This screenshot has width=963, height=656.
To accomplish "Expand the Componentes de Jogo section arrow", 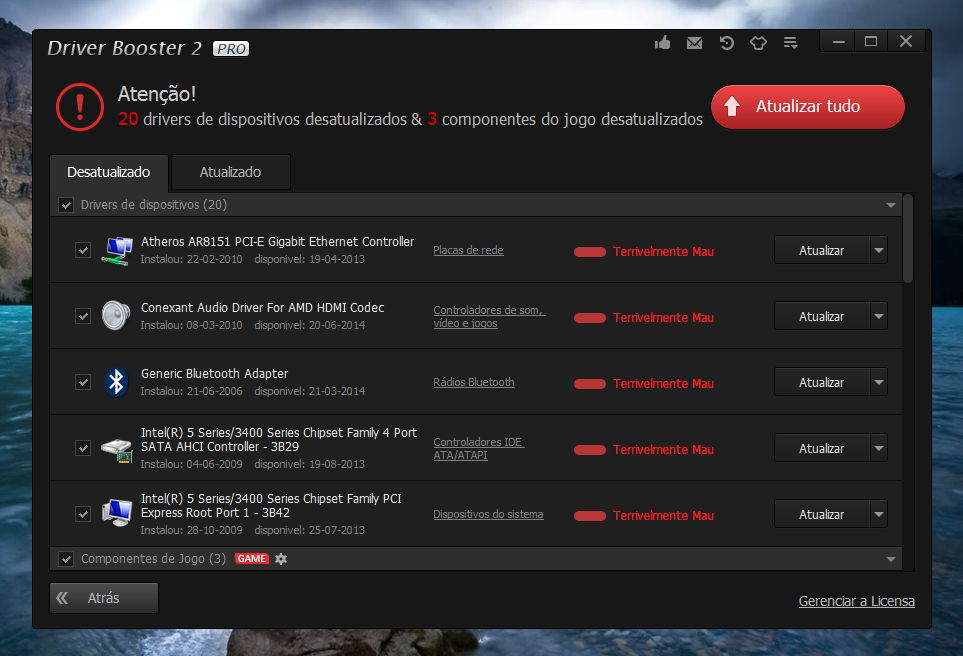I will [891, 559].
